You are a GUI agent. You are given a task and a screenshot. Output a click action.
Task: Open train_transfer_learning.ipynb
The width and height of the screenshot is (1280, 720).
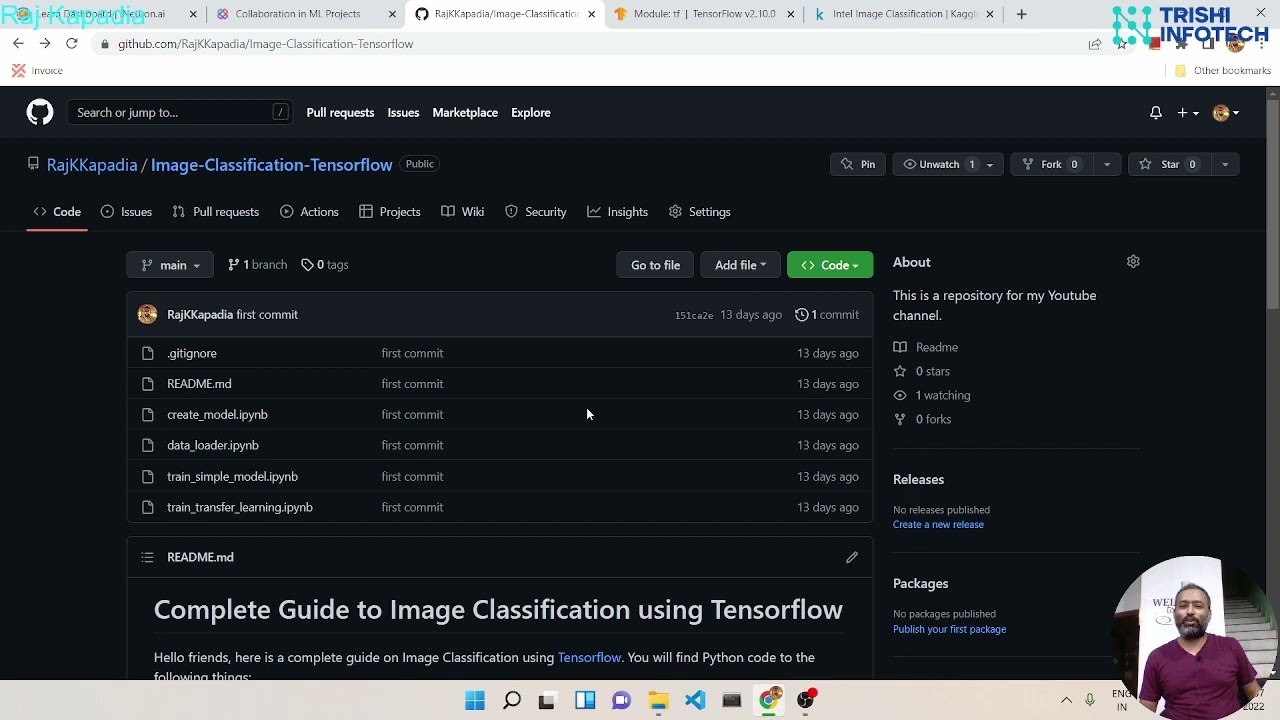[240, 507]
